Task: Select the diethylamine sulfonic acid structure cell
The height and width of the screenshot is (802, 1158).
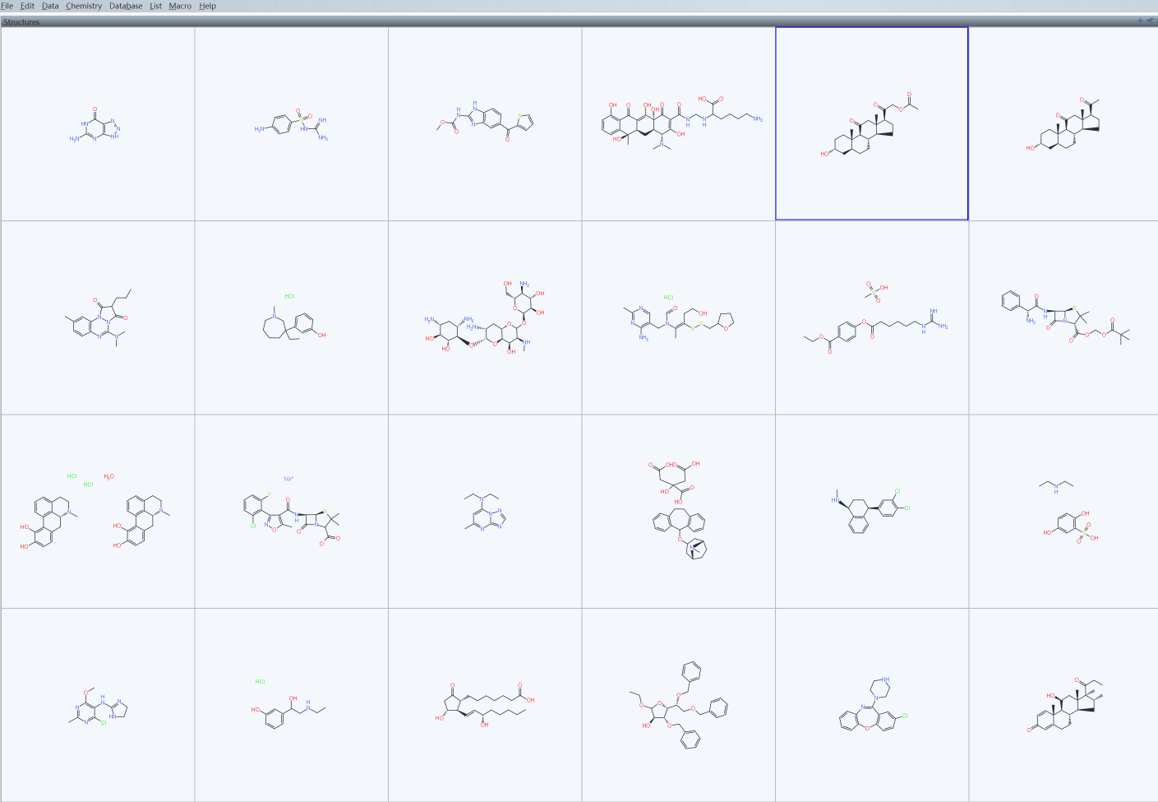Action: (x=1064, y=512)
